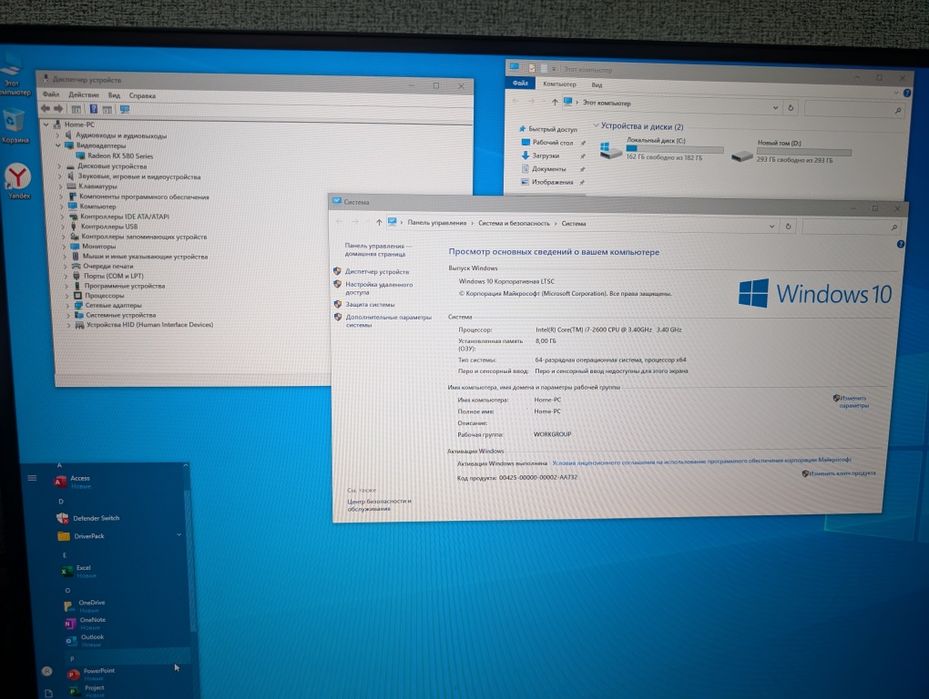Open Действие menu in Device Manager
929x699 pixels.
84,95
